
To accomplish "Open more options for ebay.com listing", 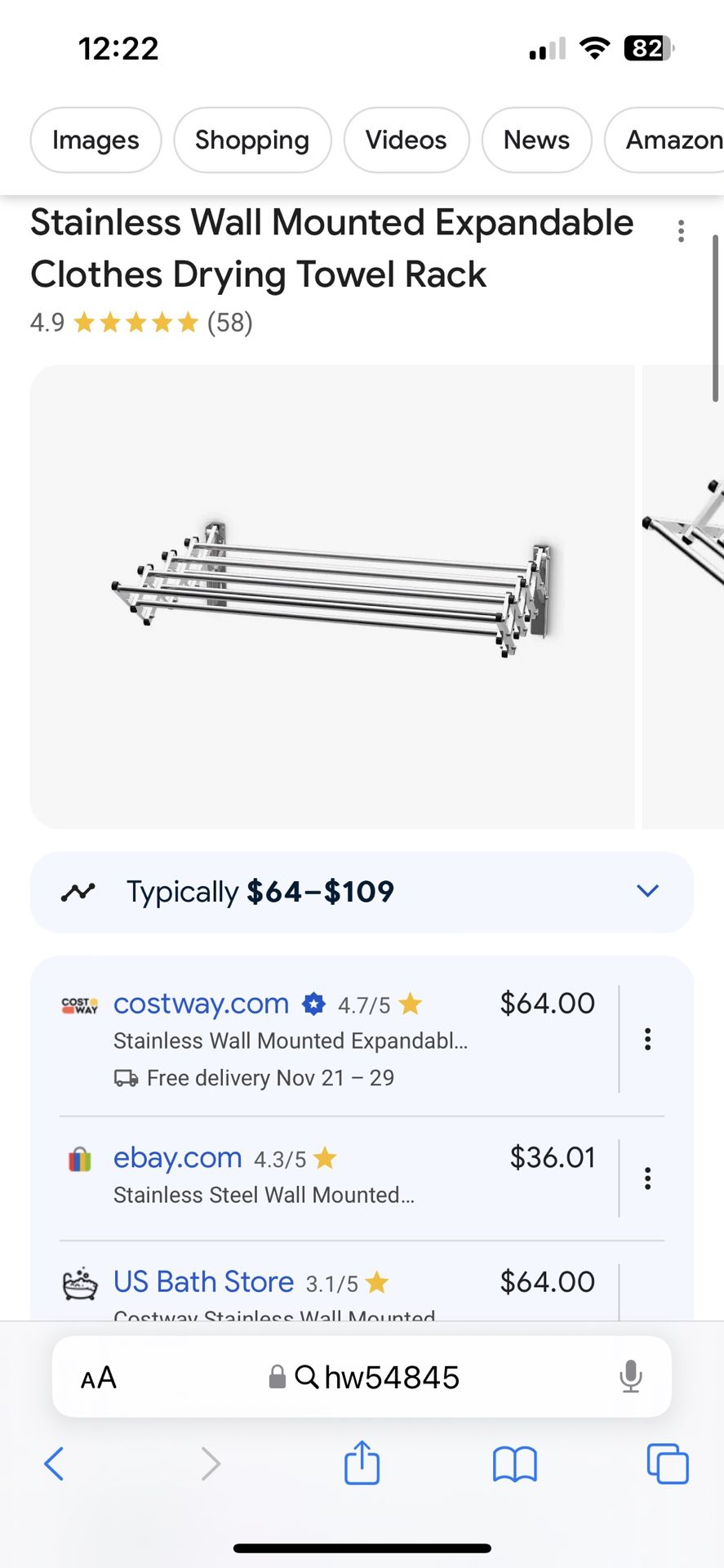I will [x=647, y=1178].
